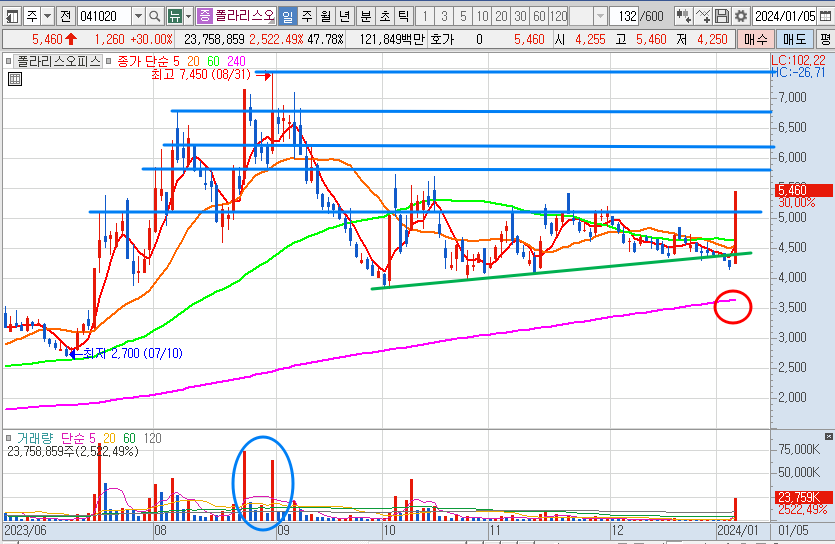Select interval 60 button
This screenshot has width=835, height=544.
pyautogui.click(x=539, y=16)
